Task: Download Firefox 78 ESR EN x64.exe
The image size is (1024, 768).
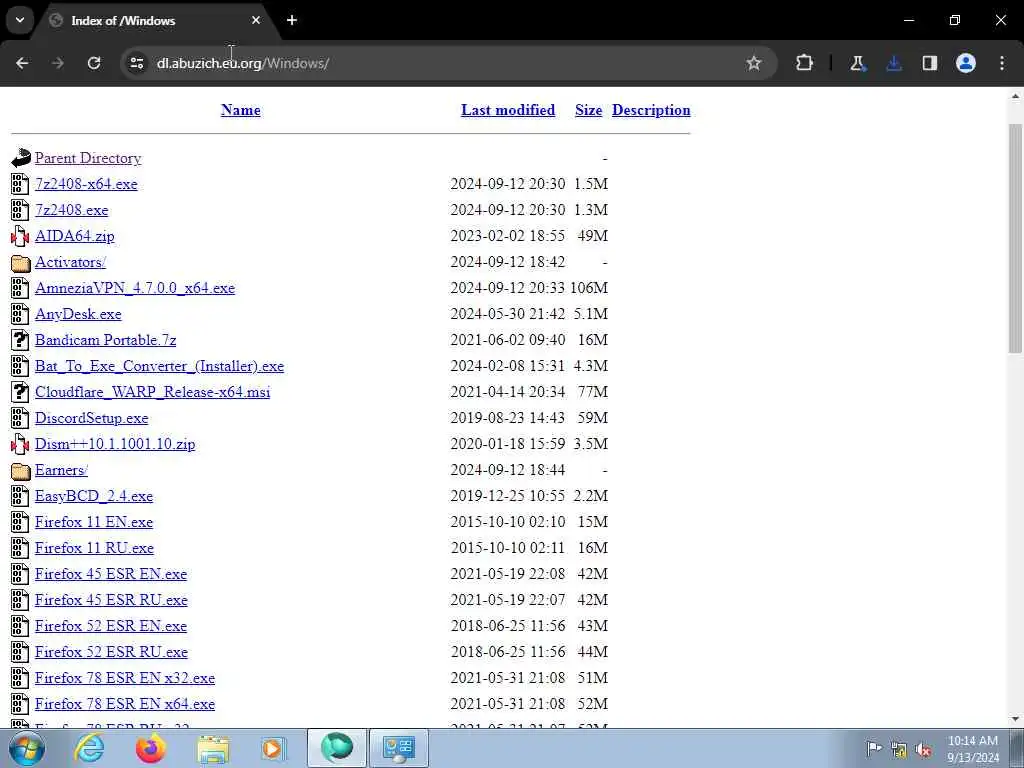Action: (125, 704)
